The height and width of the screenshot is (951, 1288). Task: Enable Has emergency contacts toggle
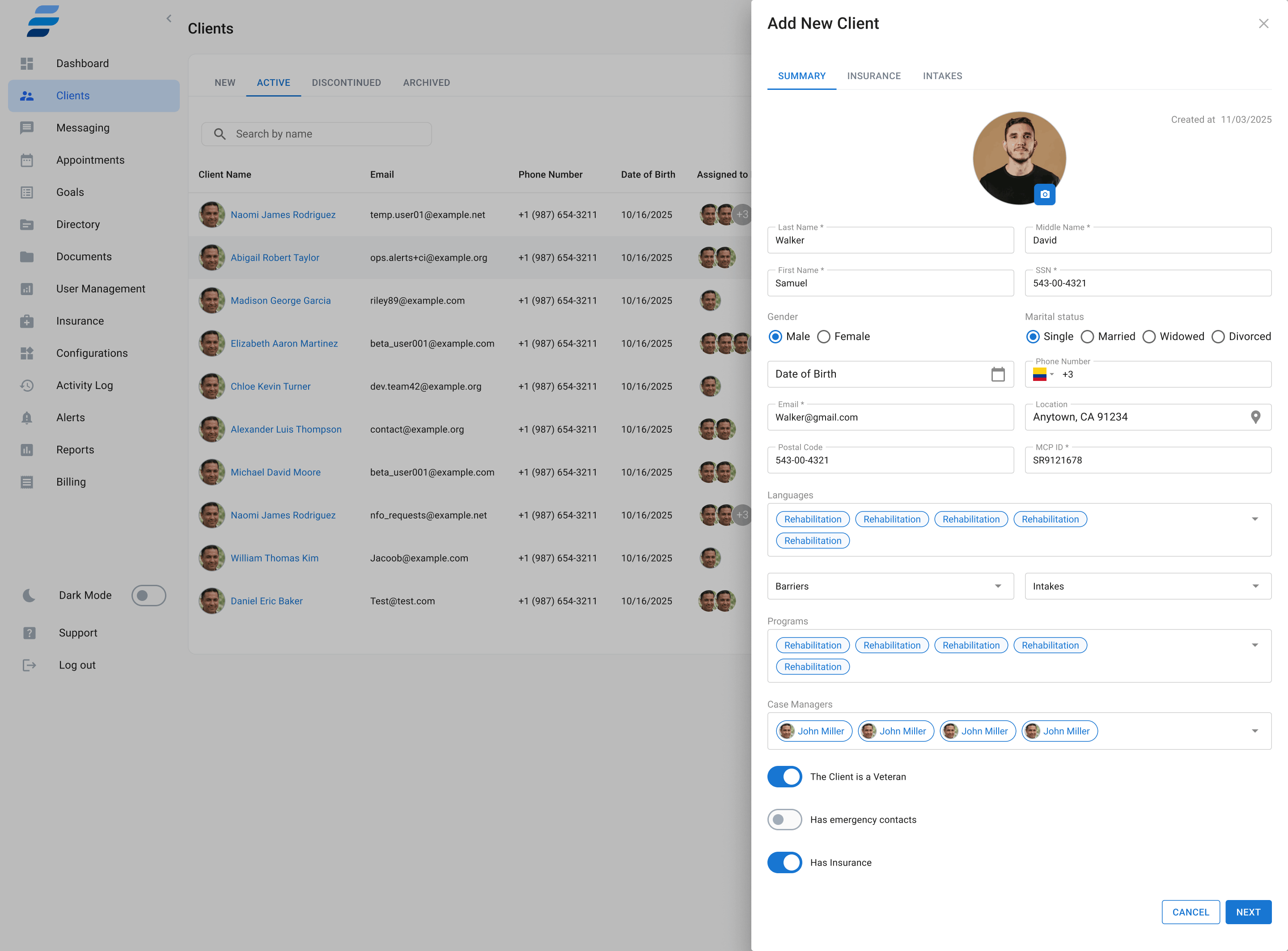pyautogui.click(x=784, y=819)
